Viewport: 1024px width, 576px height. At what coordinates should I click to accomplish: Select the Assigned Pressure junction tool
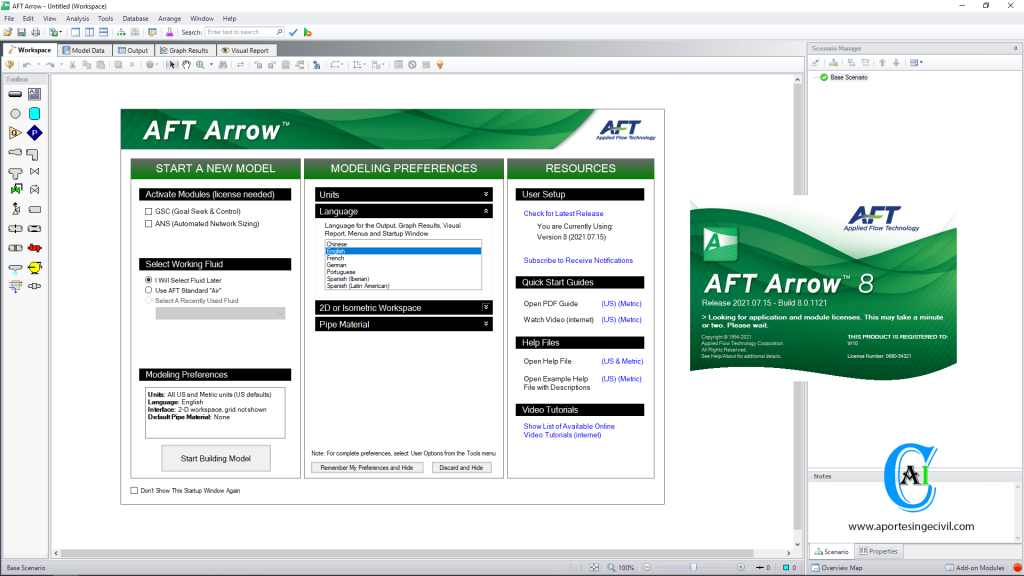pyautogui.click(x=35, y=134)
